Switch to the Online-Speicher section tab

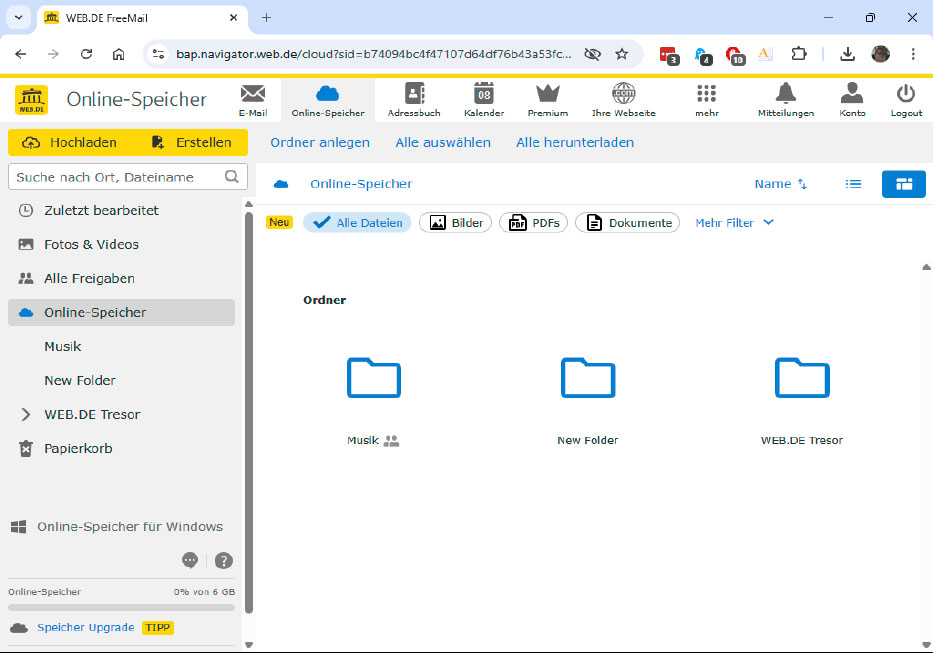coord(329,95)
